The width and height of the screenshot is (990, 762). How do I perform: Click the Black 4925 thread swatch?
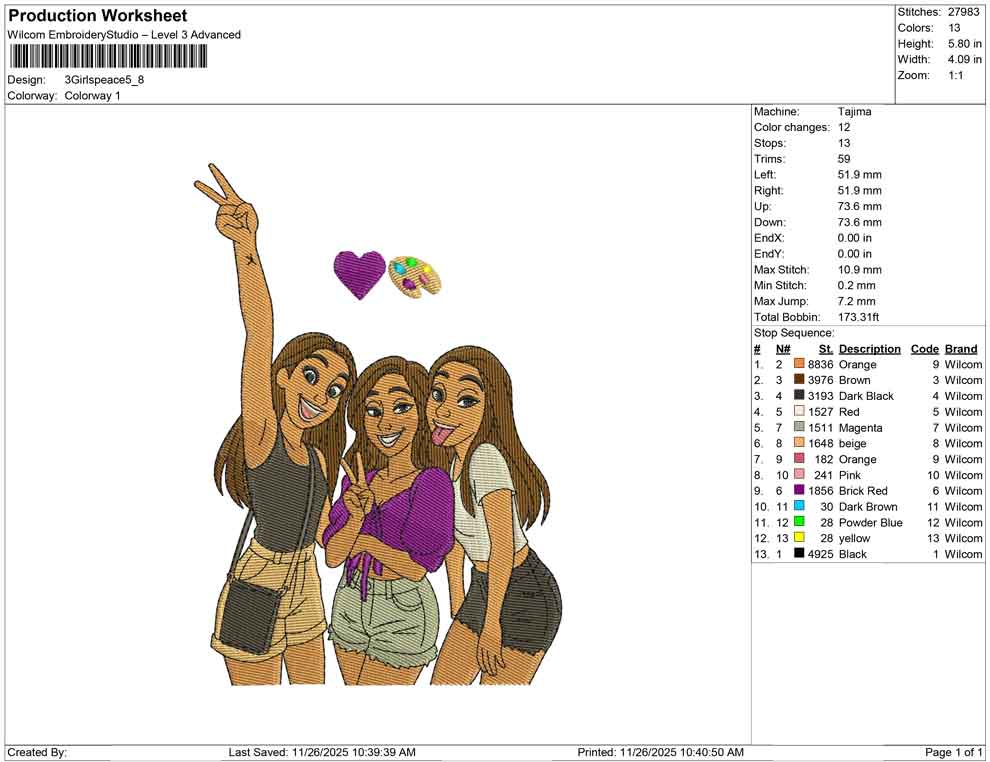point(798,554)
